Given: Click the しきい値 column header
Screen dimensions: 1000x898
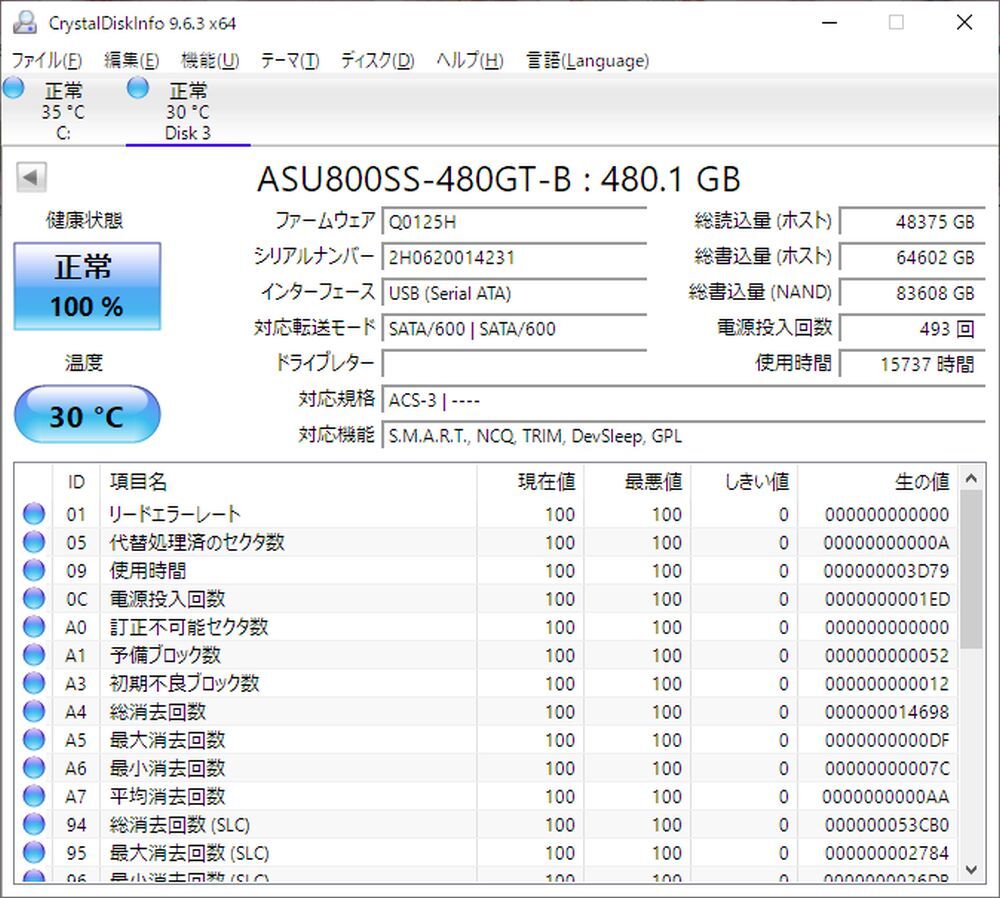Looking at the screenshot, I should 745,482.
